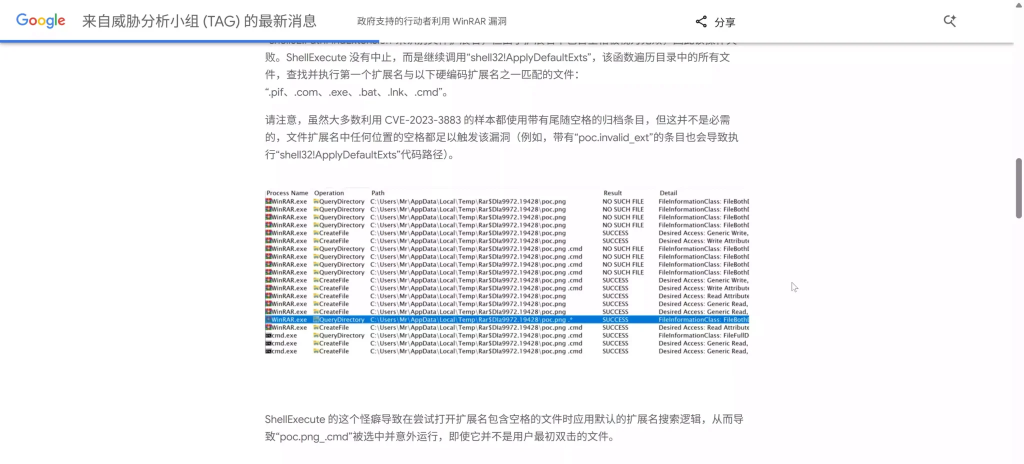Click the Google logo

[40, 21]
